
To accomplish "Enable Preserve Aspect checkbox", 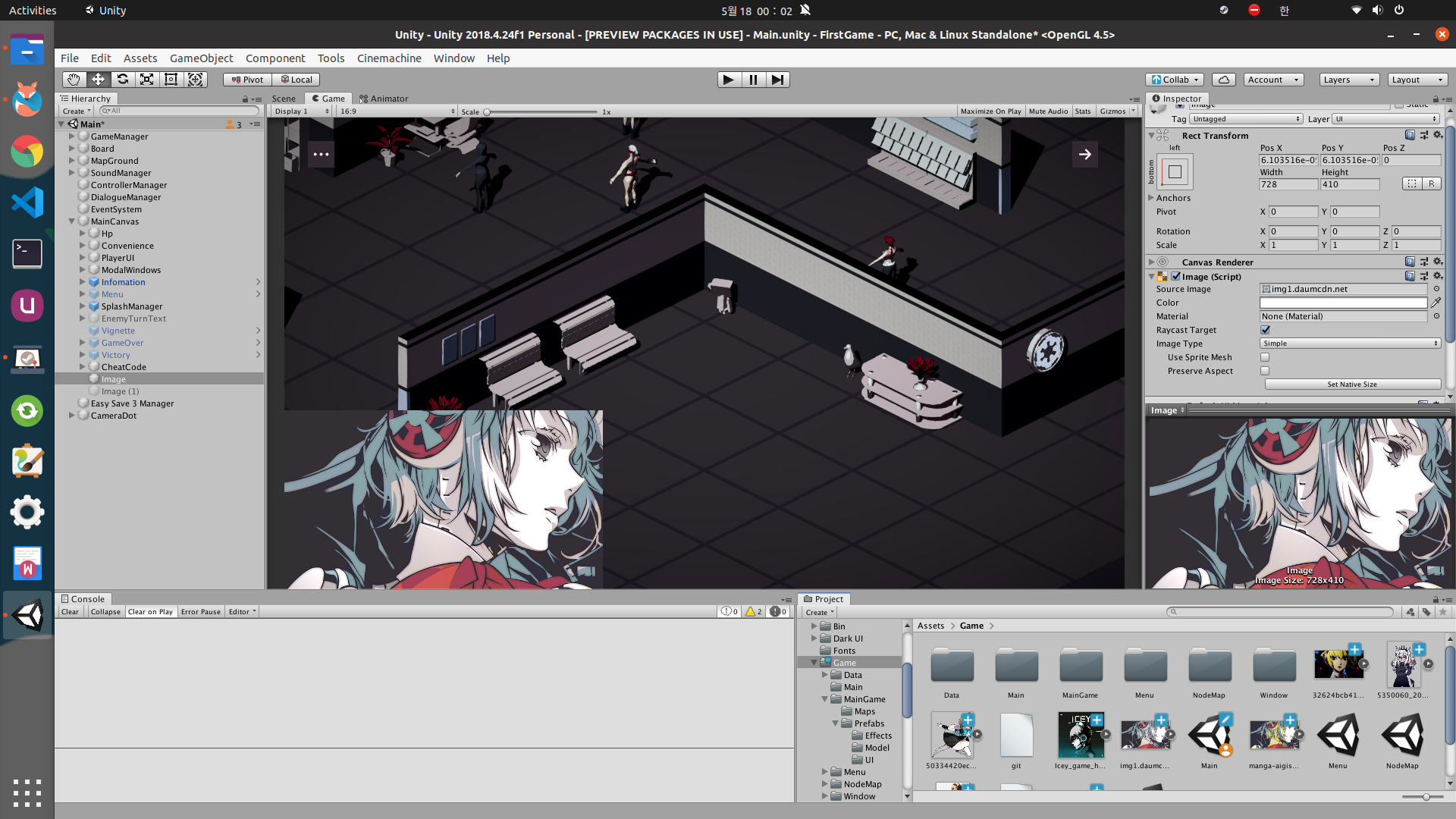I will [x=1265, y=371].
